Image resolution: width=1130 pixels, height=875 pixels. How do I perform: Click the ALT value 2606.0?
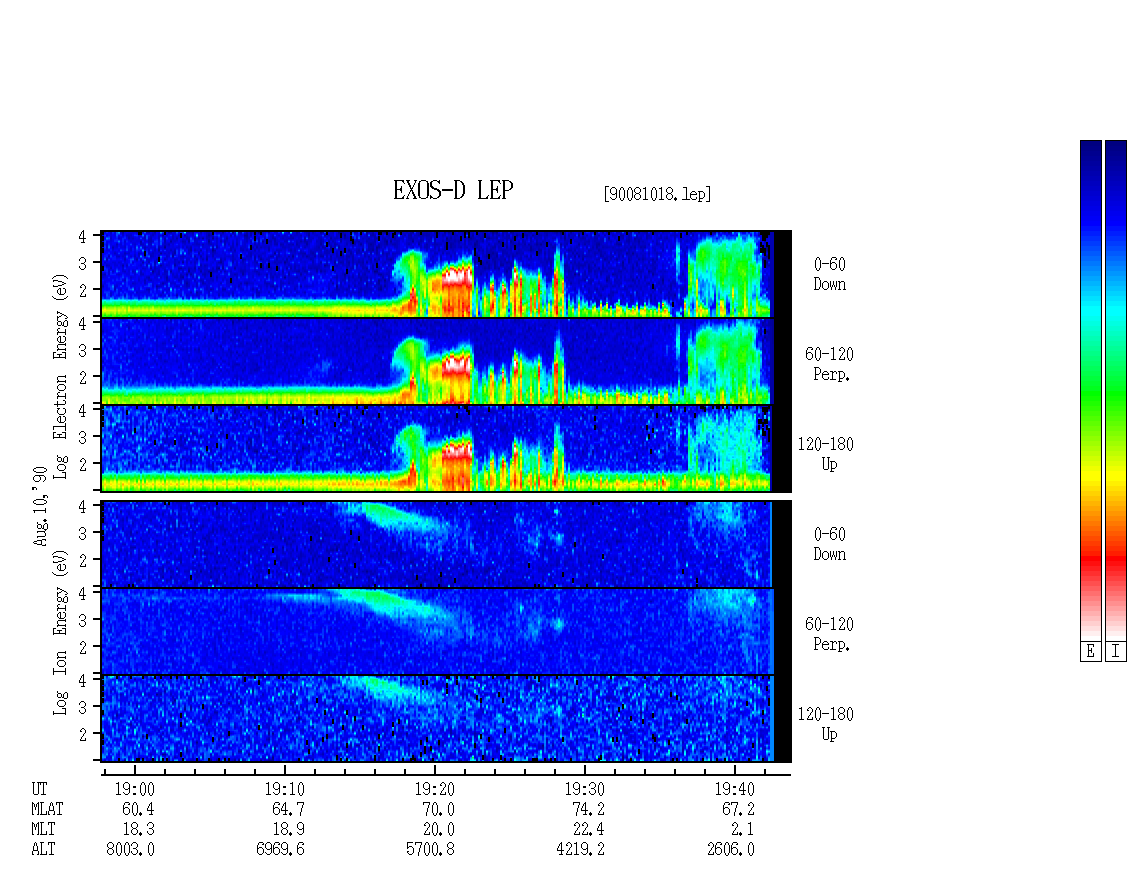coord(731,850)
